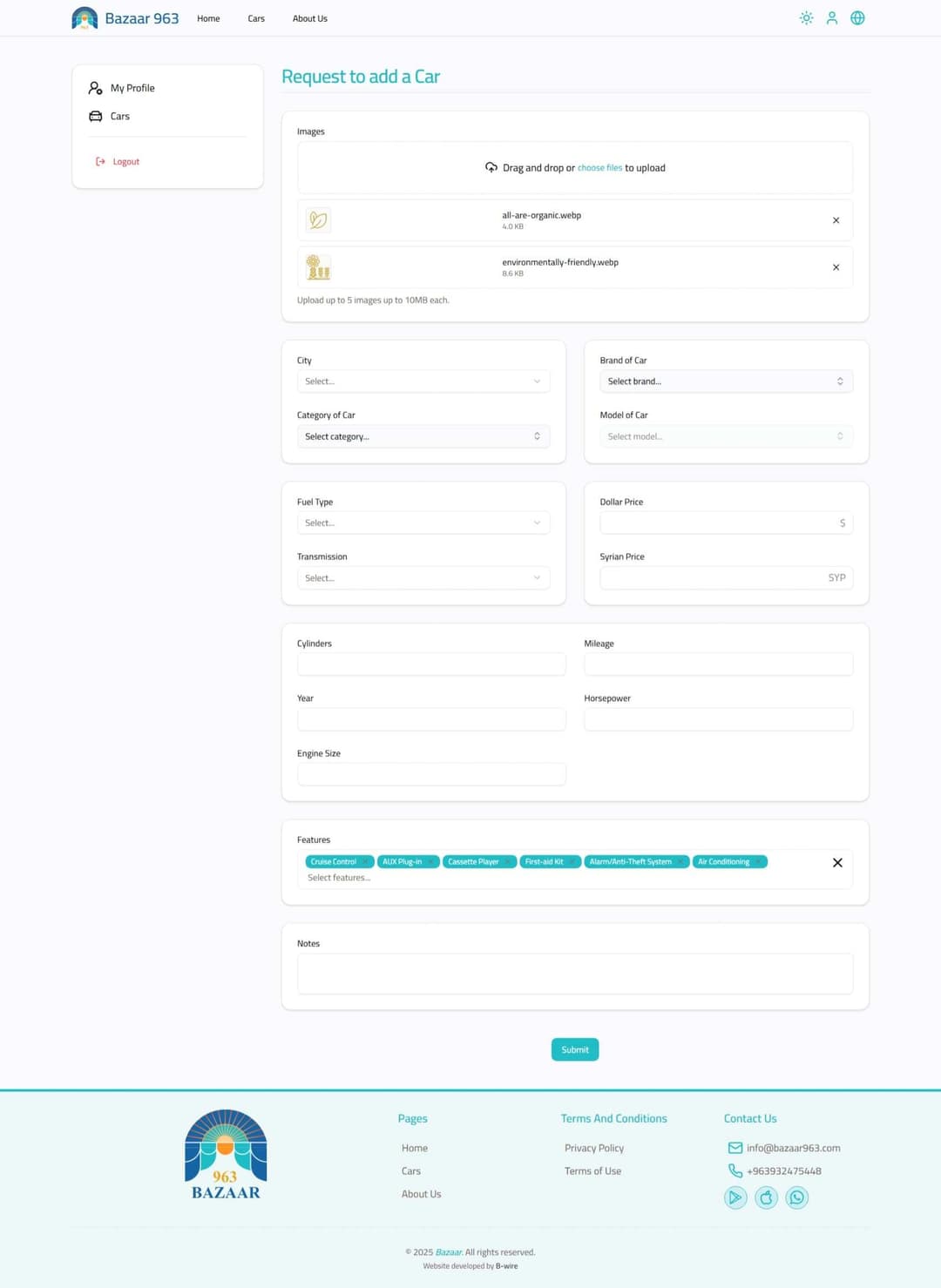Remove the all-are-organic.webp uploaded image

836,220
